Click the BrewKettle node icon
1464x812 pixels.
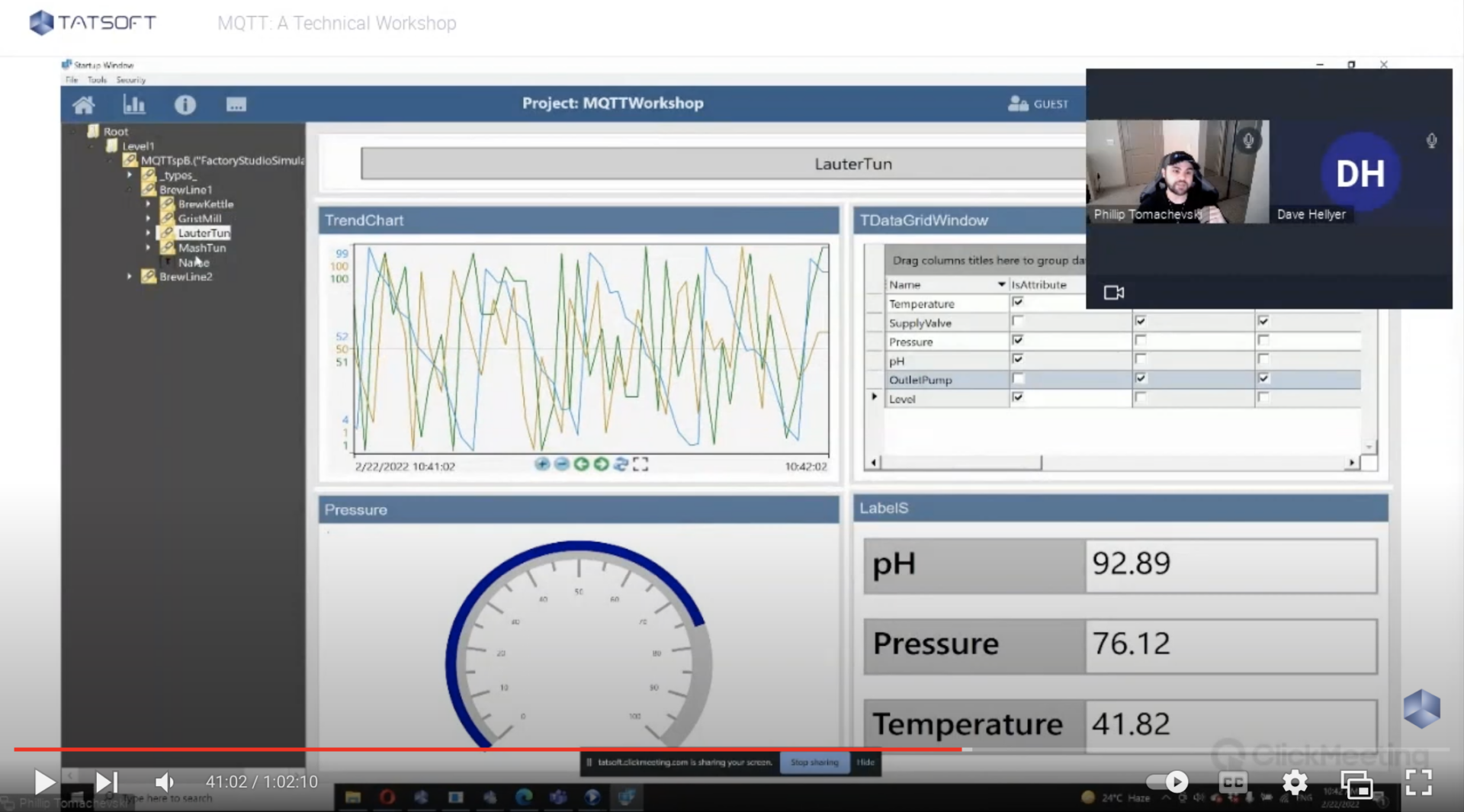click(168, 204)
